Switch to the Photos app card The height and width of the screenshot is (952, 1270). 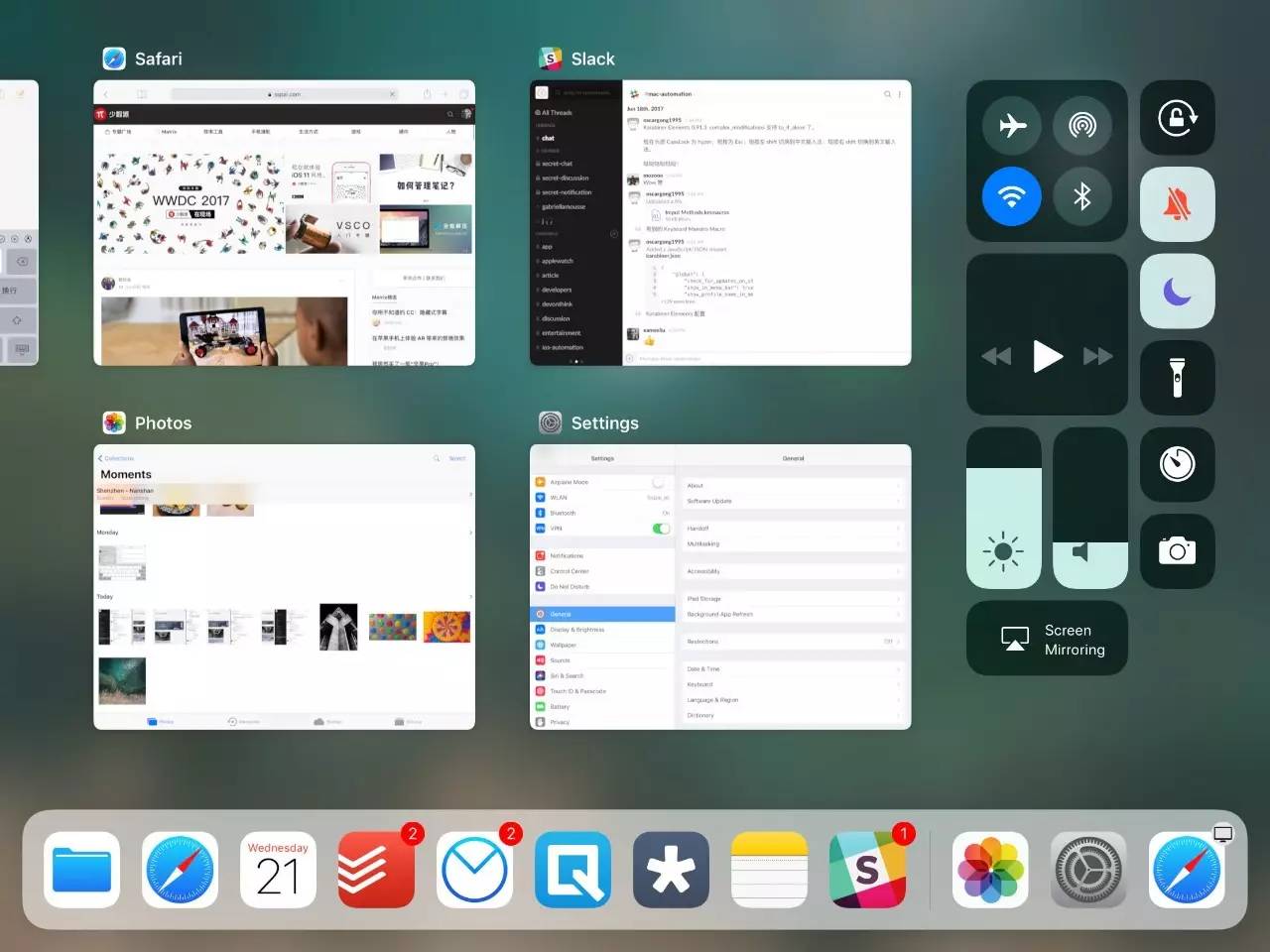pos(284,587)
